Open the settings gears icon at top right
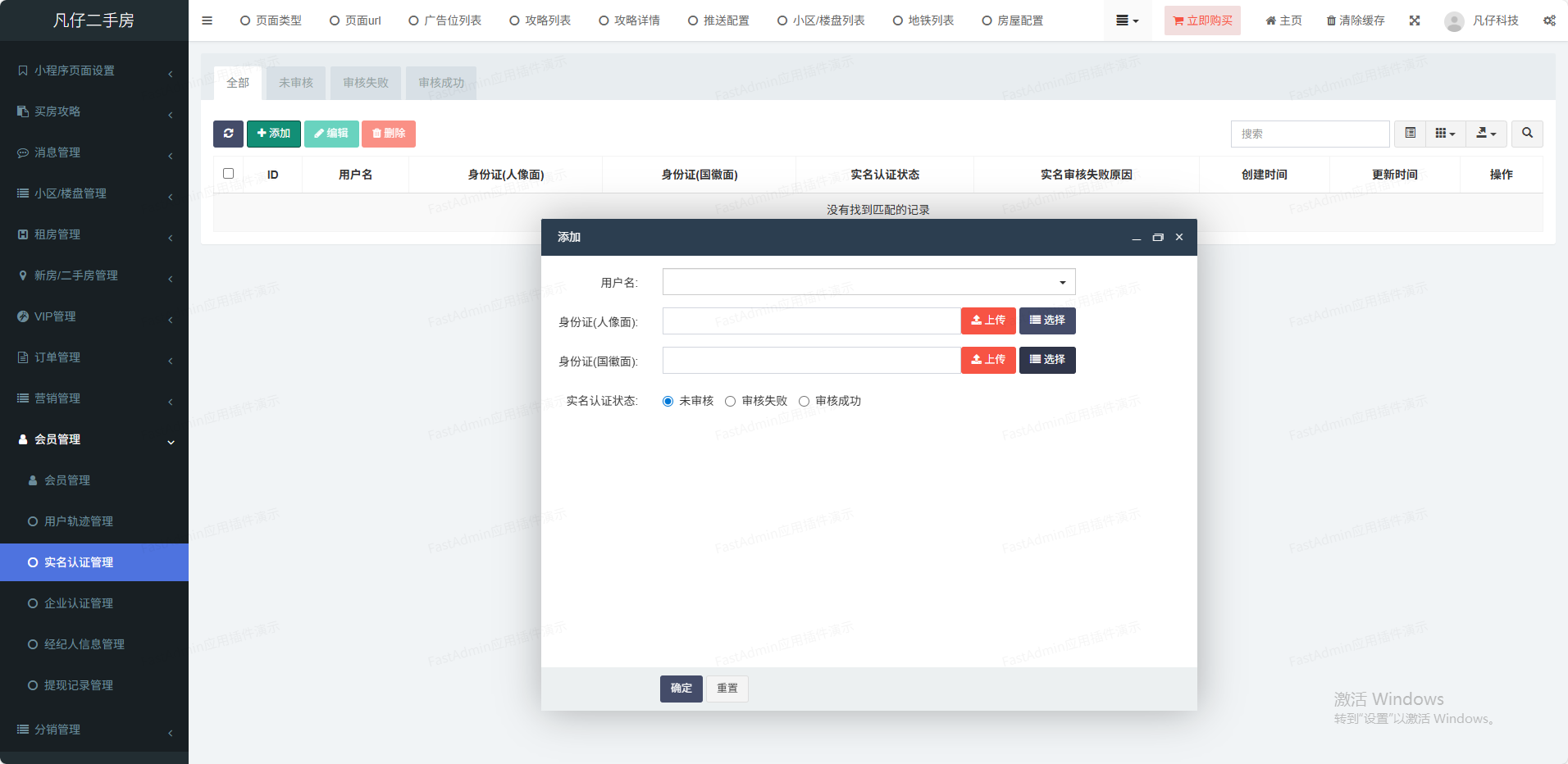This screenshot has height=764, width=1568. [x=1549, y=20]
